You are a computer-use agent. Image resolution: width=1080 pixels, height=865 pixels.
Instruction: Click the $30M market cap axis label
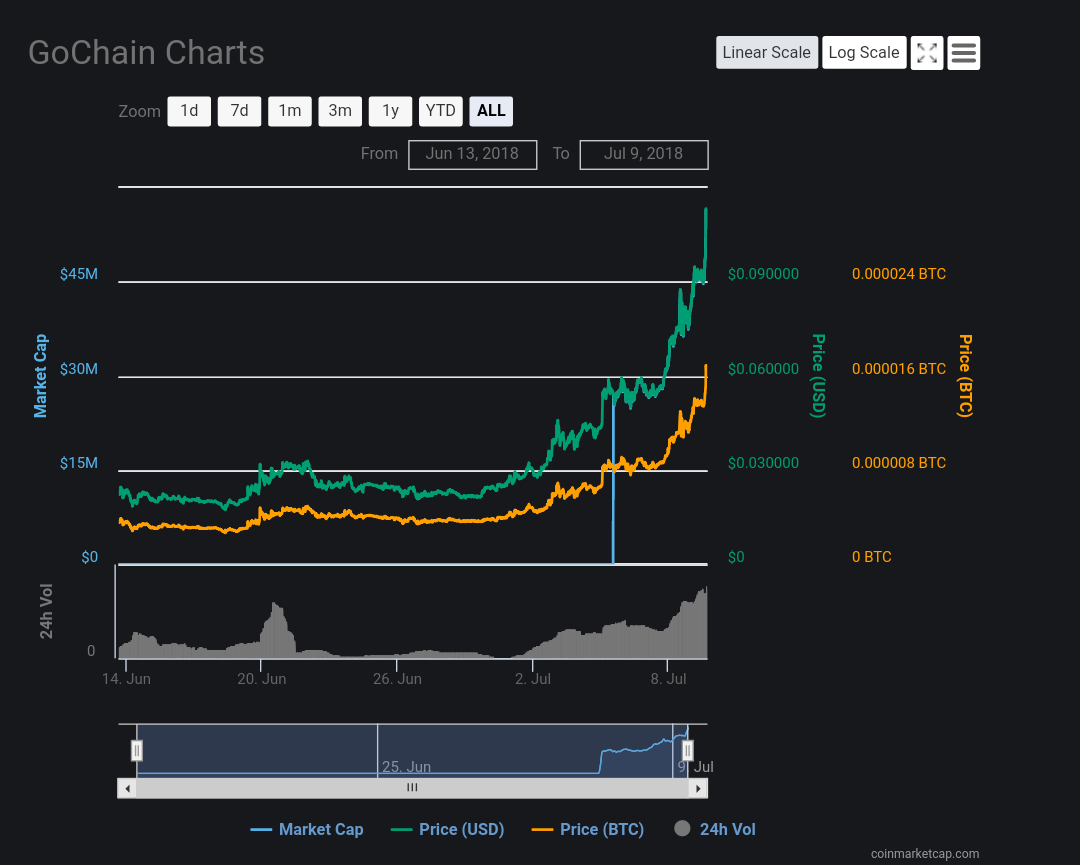pyautogui.click(x=79, y=369)
